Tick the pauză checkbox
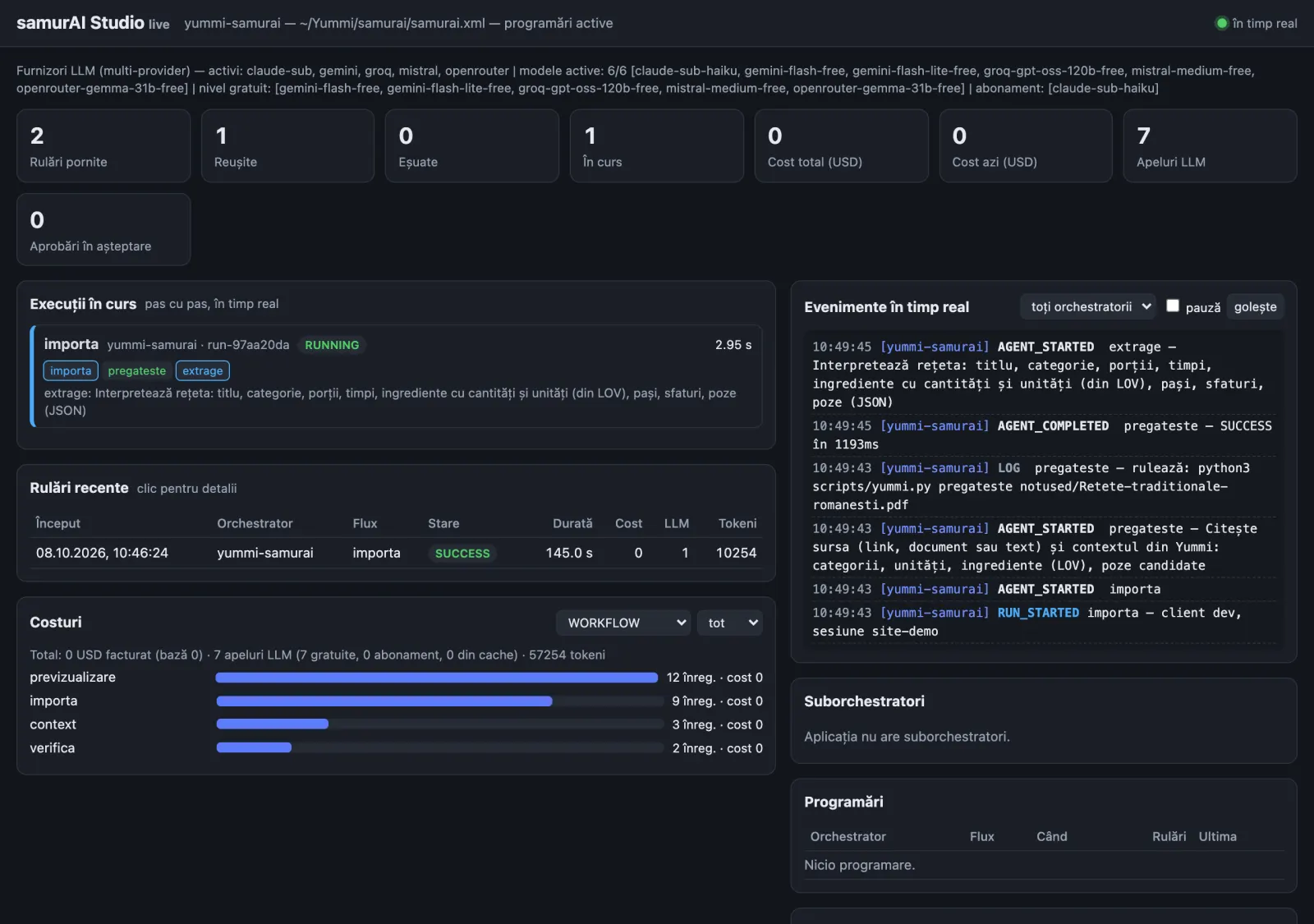The width and height of the screenshot is (1314, 924). [x=1173, y=306]
